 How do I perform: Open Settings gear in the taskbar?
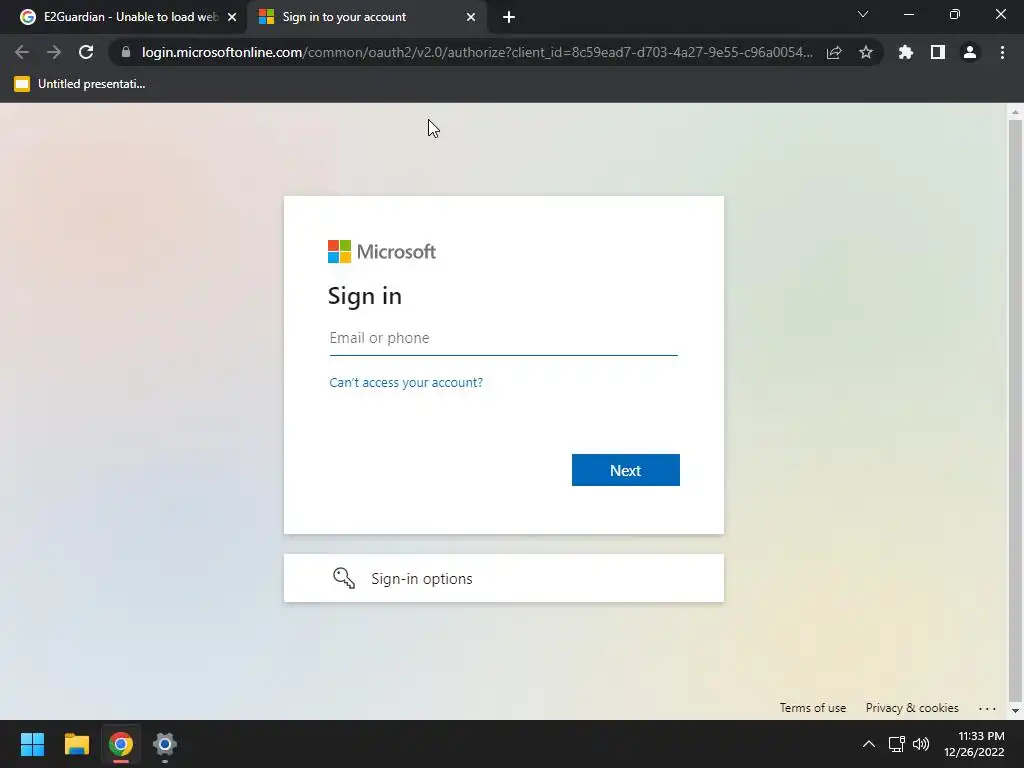(165, 744)
